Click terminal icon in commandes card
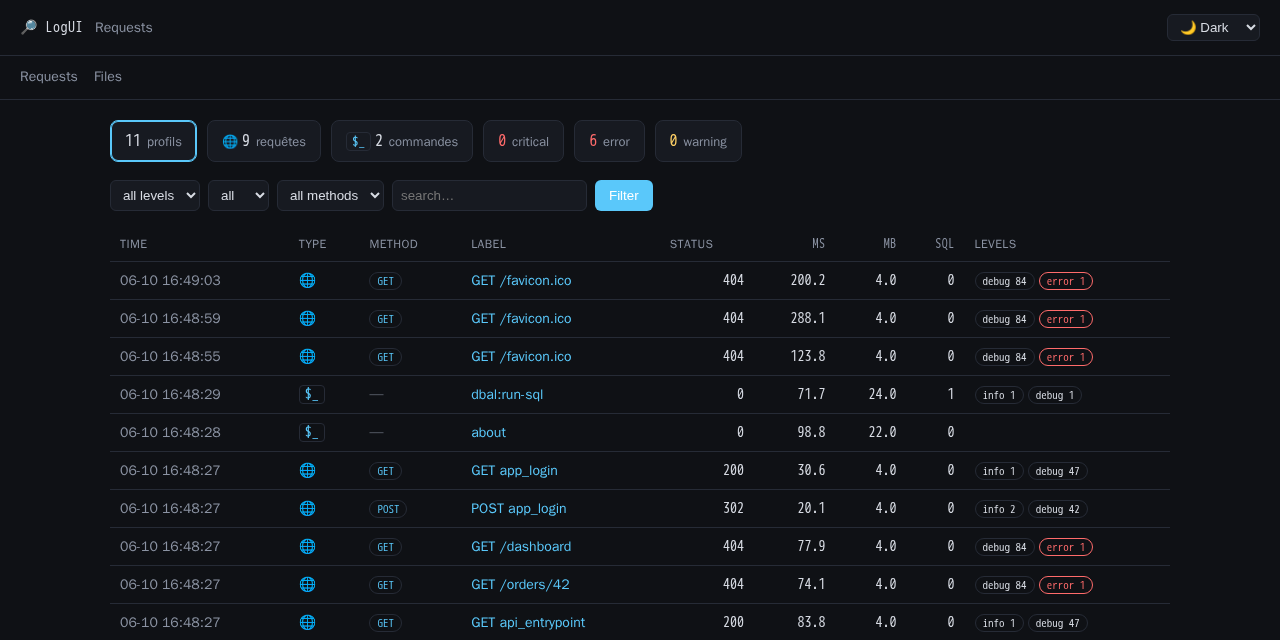The width and height of the screenshot is (1280, 640). click(x=358, y=141)
